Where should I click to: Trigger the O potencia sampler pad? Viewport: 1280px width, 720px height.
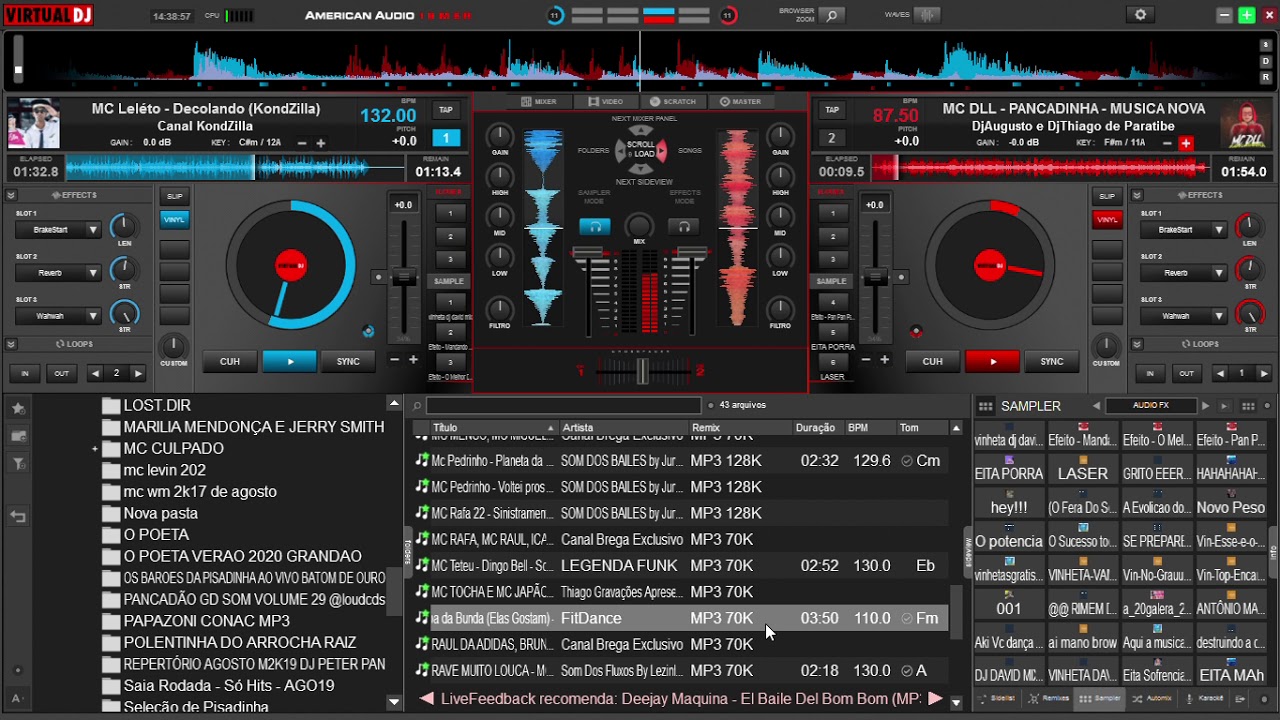(x=1009, y=537)
